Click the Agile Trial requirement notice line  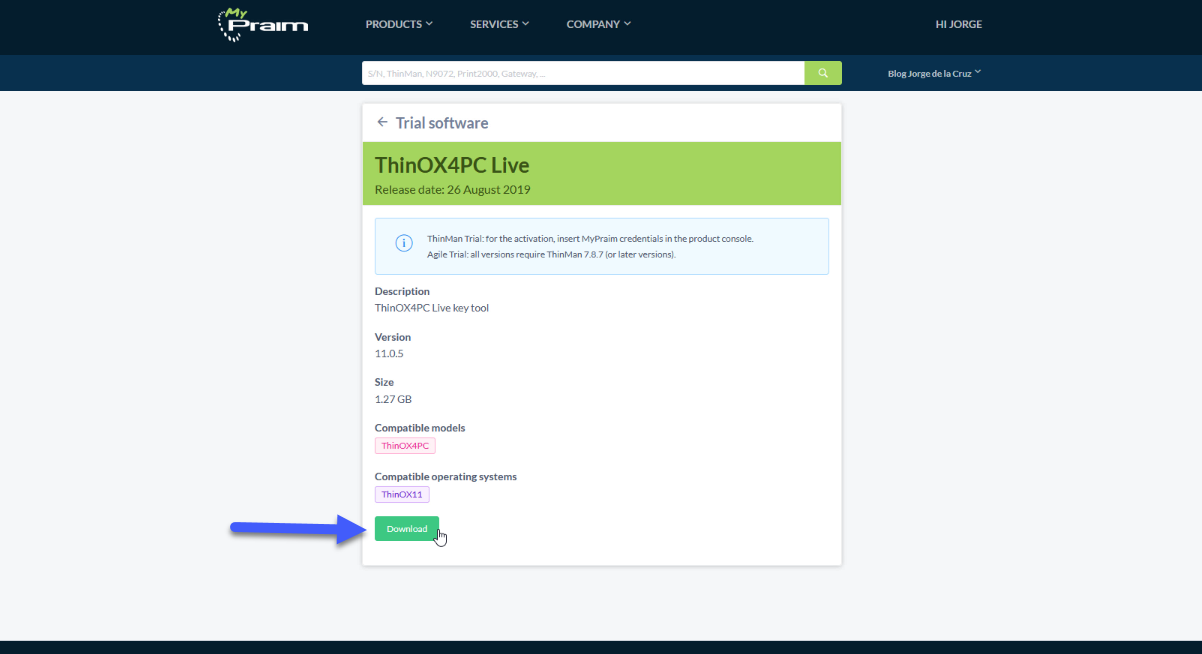coord(551,255)
